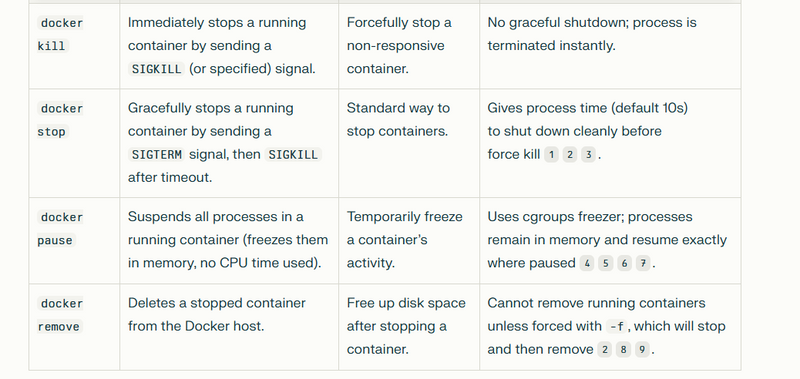Screen dimensions: 800x379
Task: Click the '-f' flag code chip
Action: [x=617, y=326]
